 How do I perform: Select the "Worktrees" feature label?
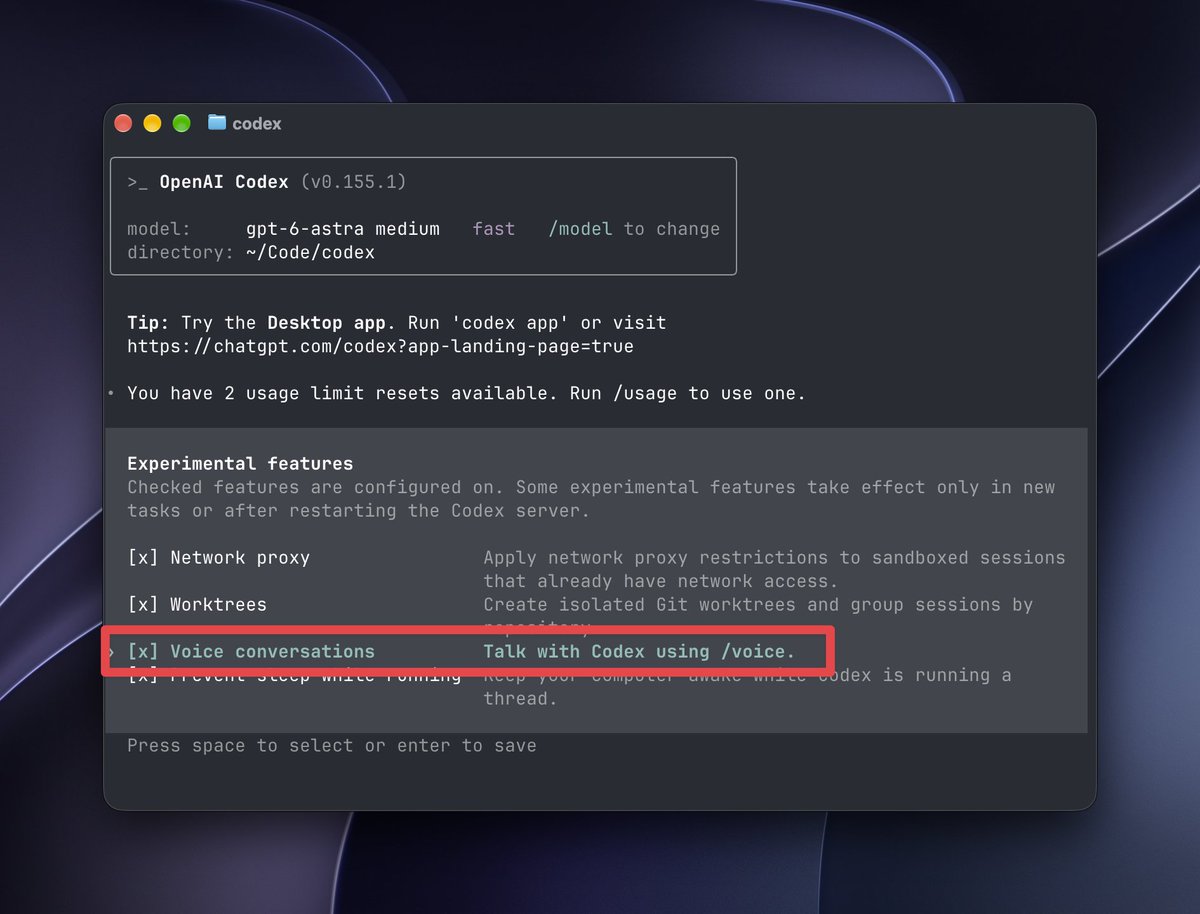coord(218,605)
